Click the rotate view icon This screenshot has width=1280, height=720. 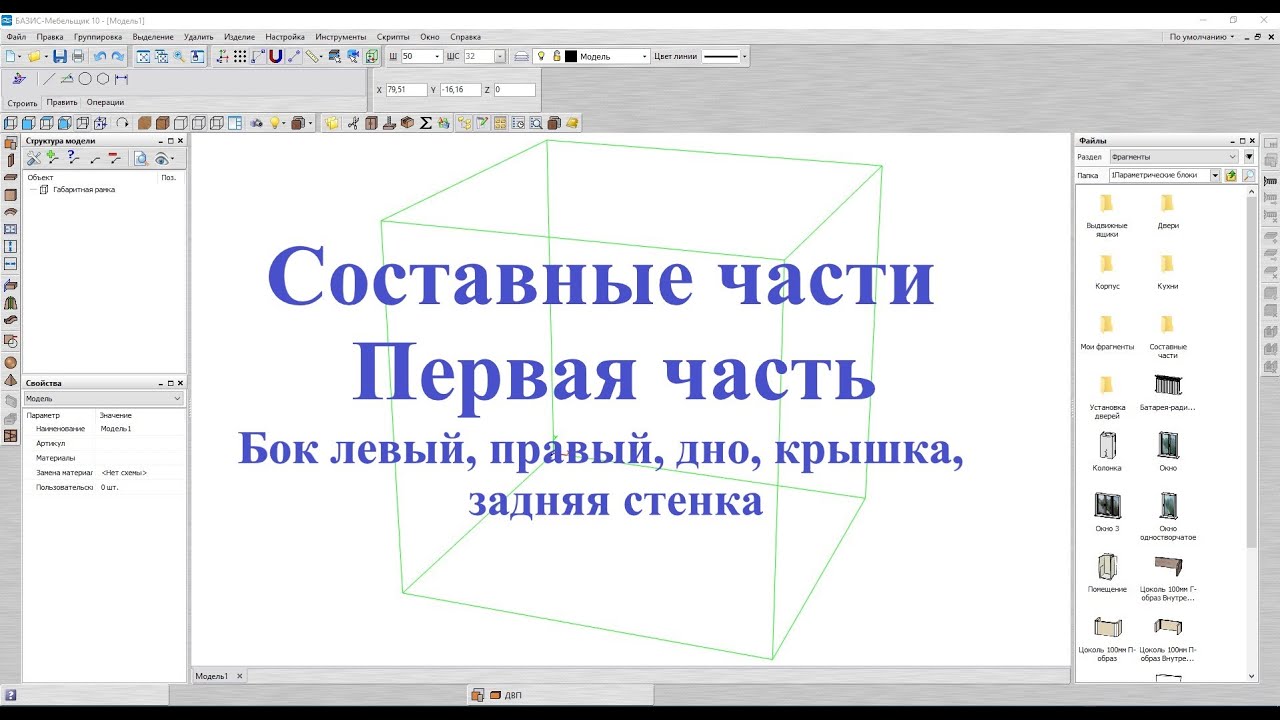tap(122, 123)
